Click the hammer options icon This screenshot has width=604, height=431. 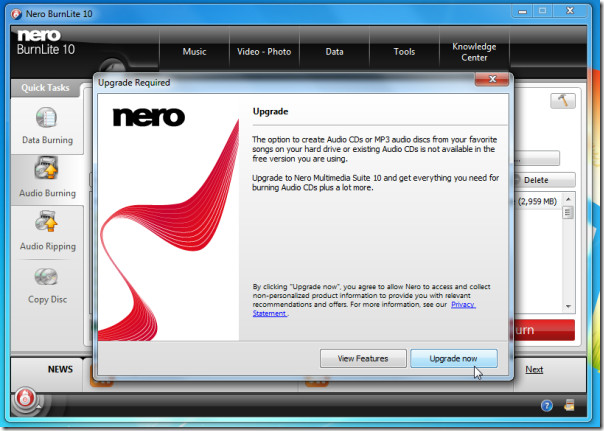563,101
